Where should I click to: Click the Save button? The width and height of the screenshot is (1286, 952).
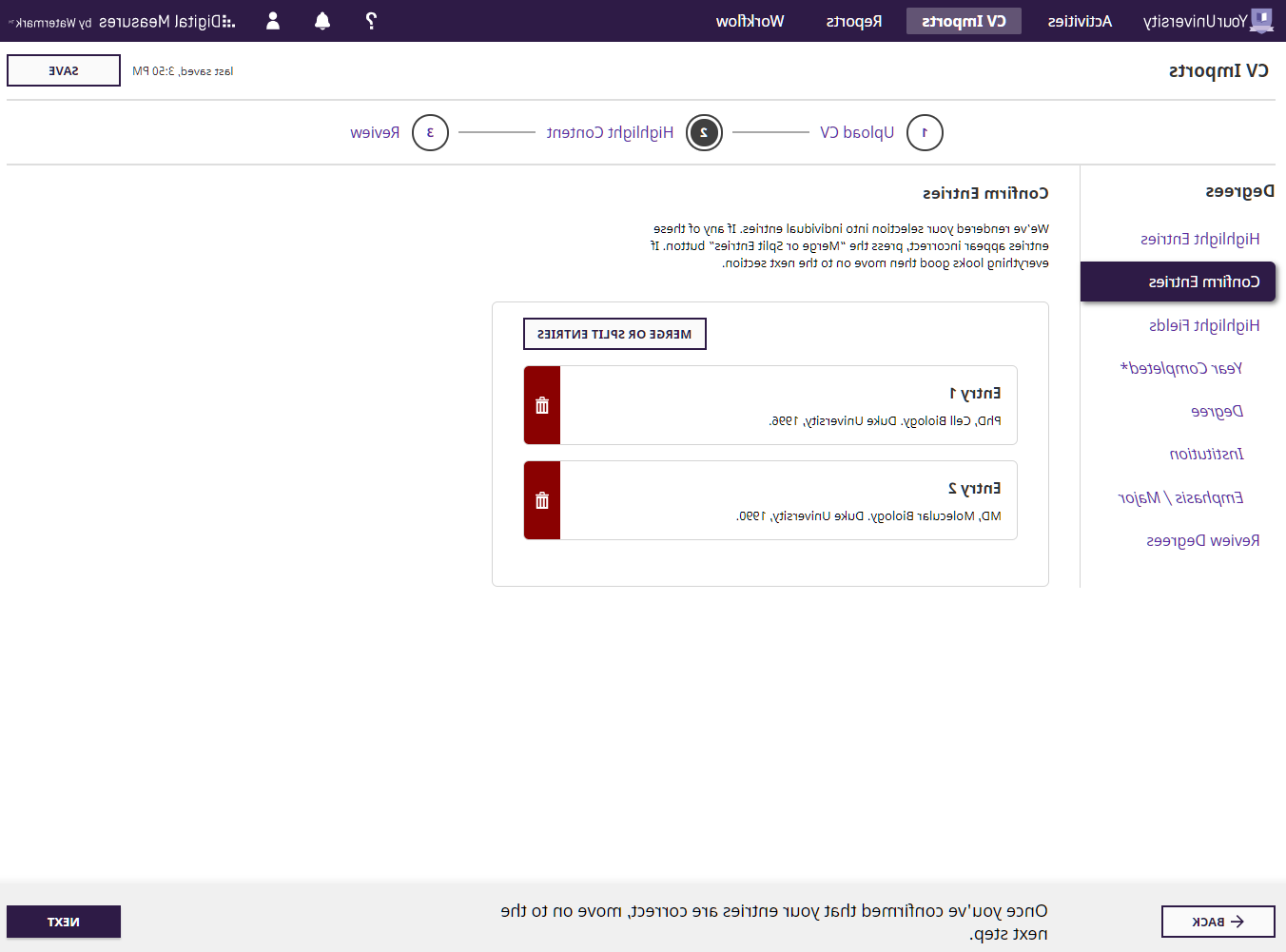(64, 70)
